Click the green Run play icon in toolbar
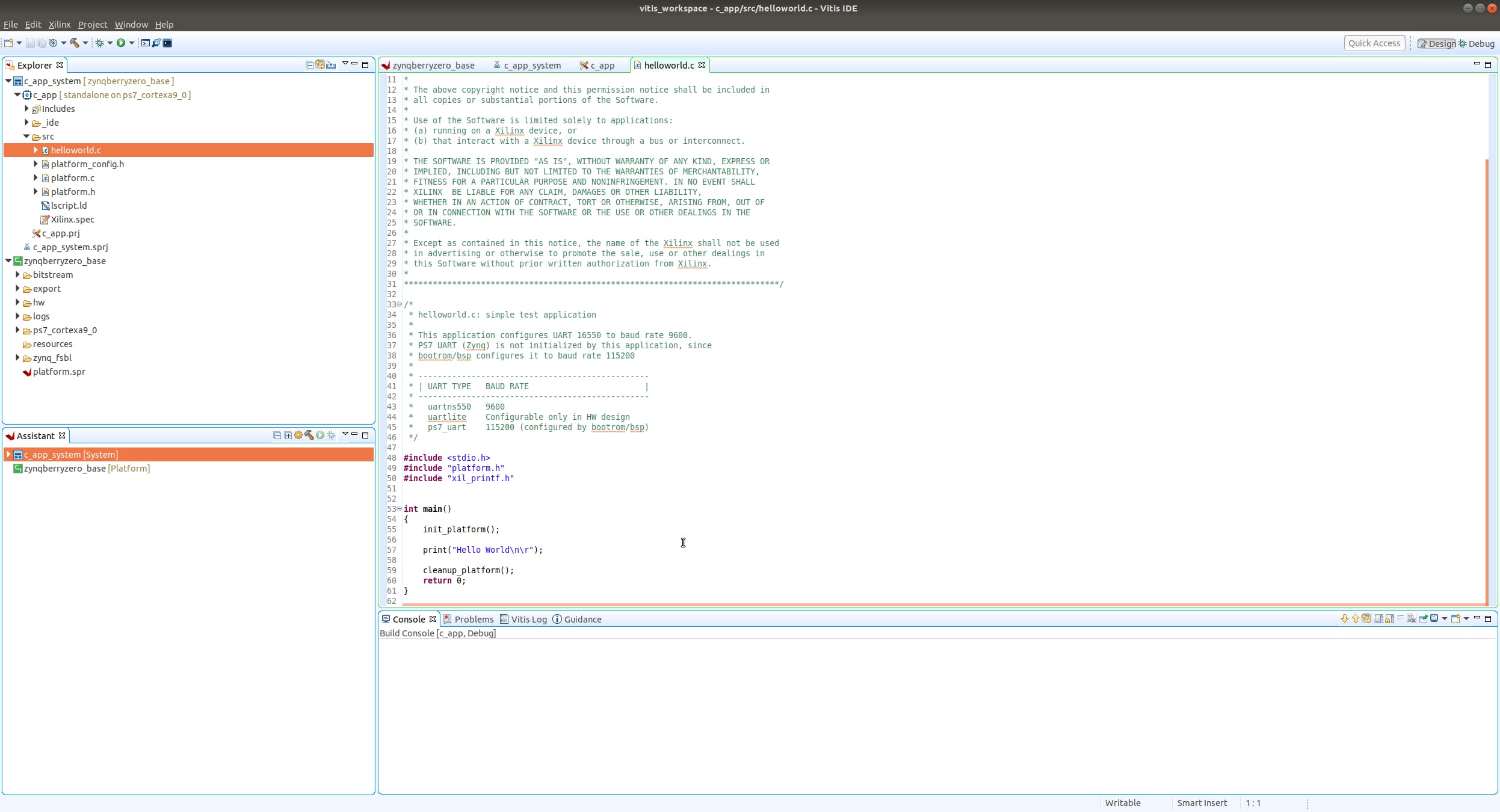Image resolution: width=1500 pixels, height=812 pixels. pyautogui.click(x=121, y=43)
